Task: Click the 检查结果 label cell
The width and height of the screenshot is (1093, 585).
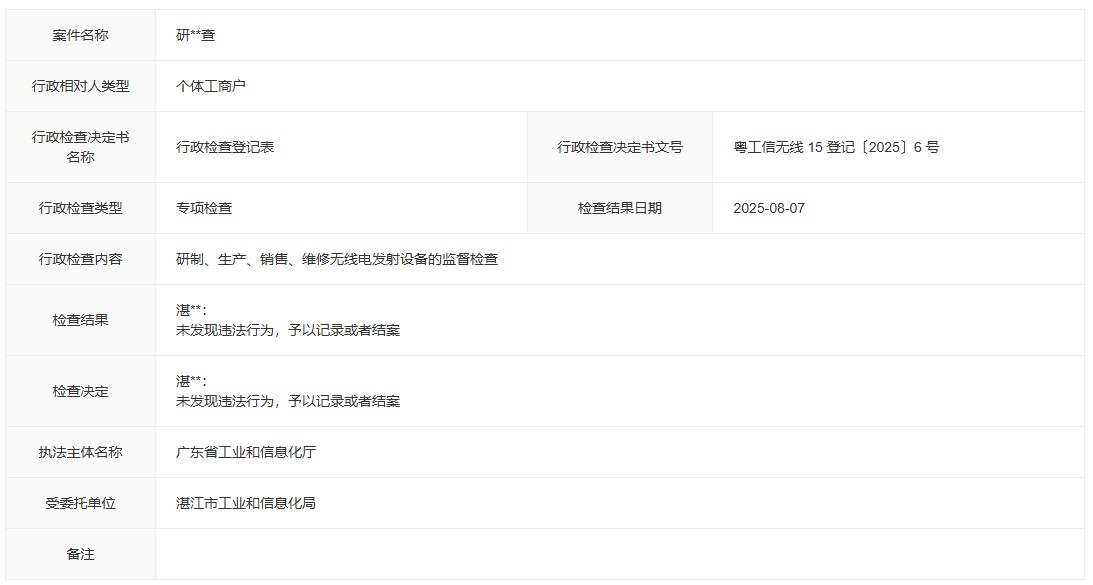Action: click(80, 320)
